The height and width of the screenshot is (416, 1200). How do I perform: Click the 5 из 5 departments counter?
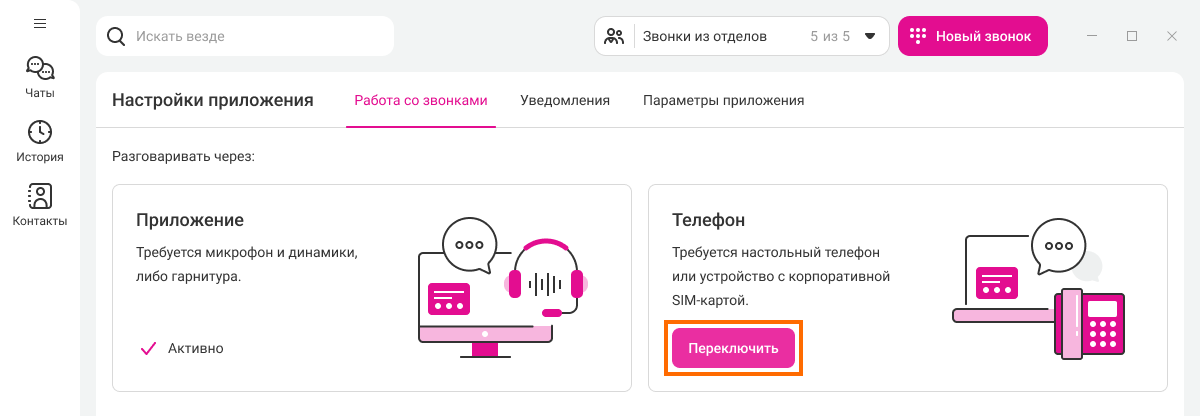(830, 37)
